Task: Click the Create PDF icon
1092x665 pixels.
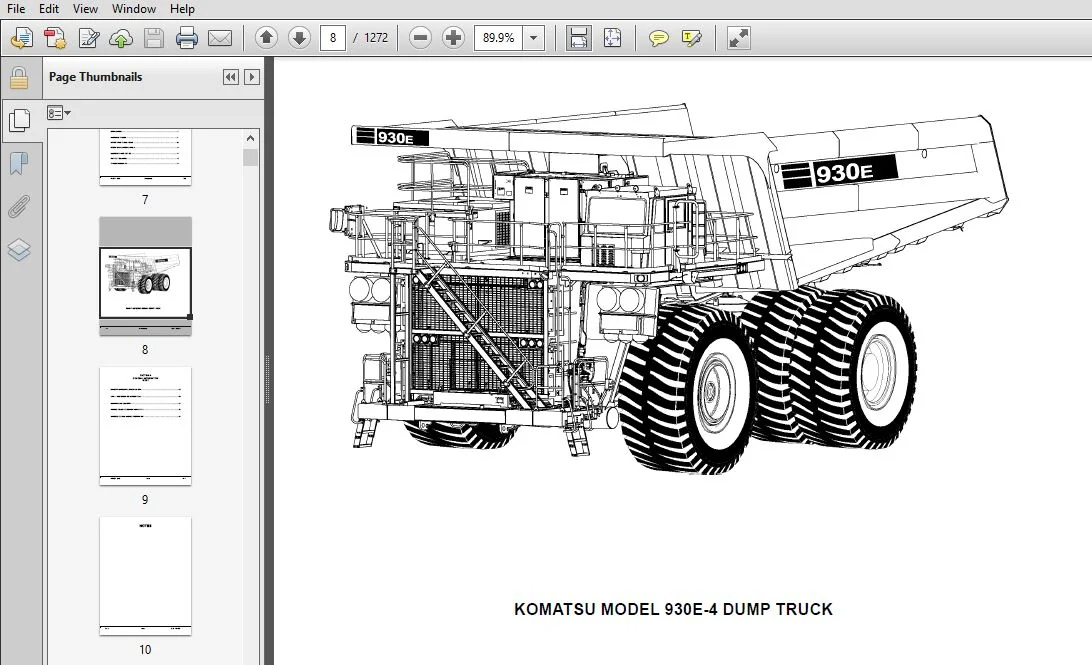Action: pos(55,38)
